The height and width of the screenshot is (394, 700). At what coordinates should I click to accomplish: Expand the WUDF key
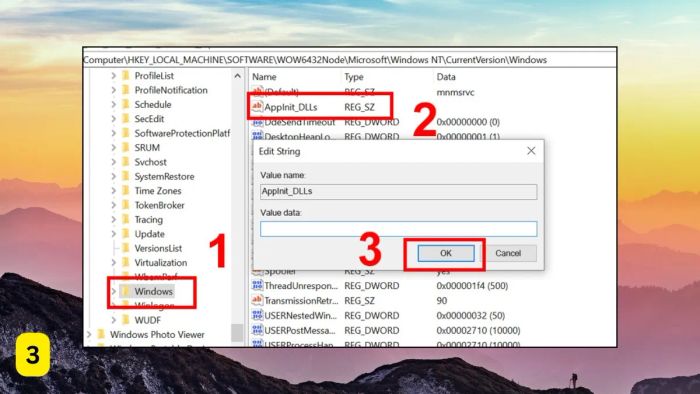113,320
